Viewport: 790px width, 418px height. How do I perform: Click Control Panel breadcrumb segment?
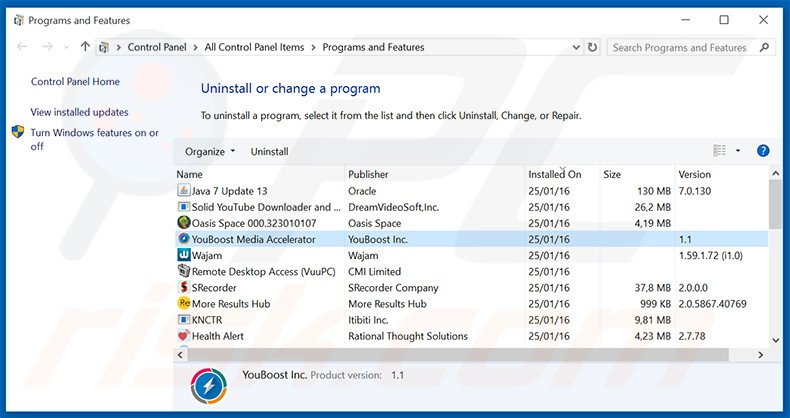pyautogui.click(x=157, y=47)
